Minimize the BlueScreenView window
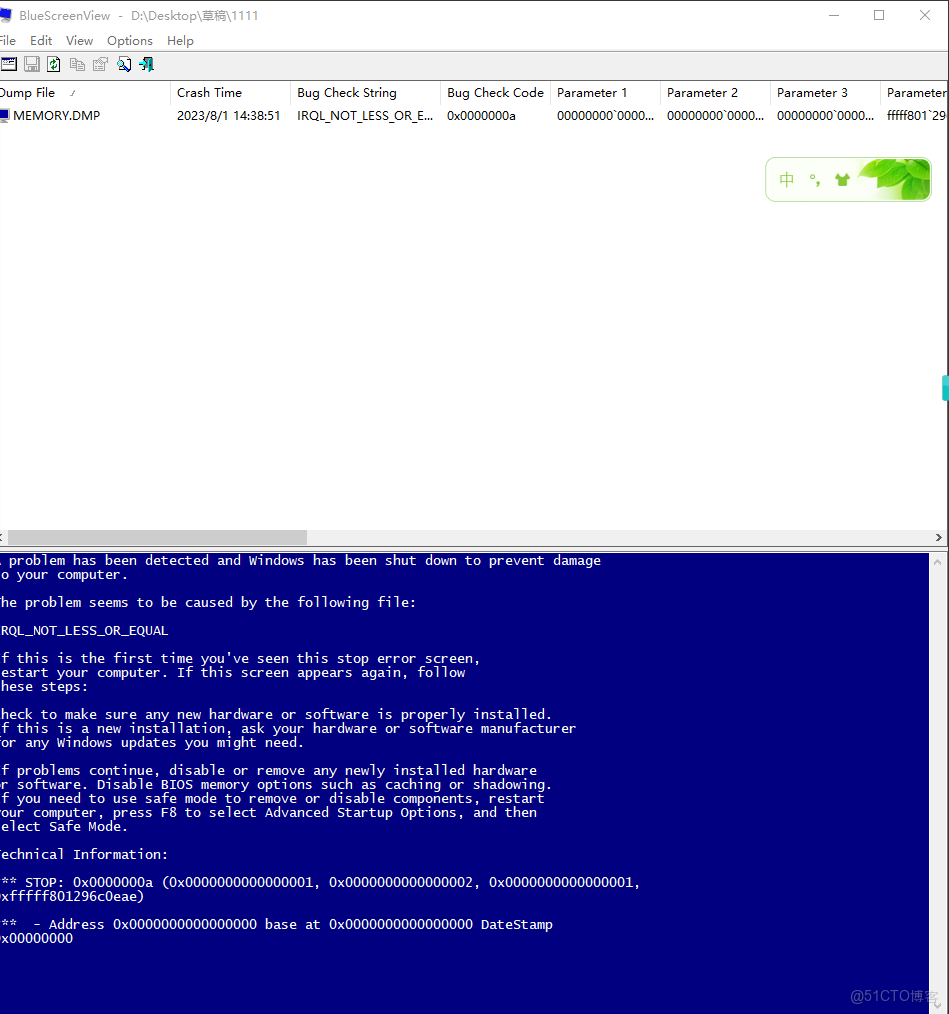The width and height of the screenshot is (949, 1014). tap(834, 16)
